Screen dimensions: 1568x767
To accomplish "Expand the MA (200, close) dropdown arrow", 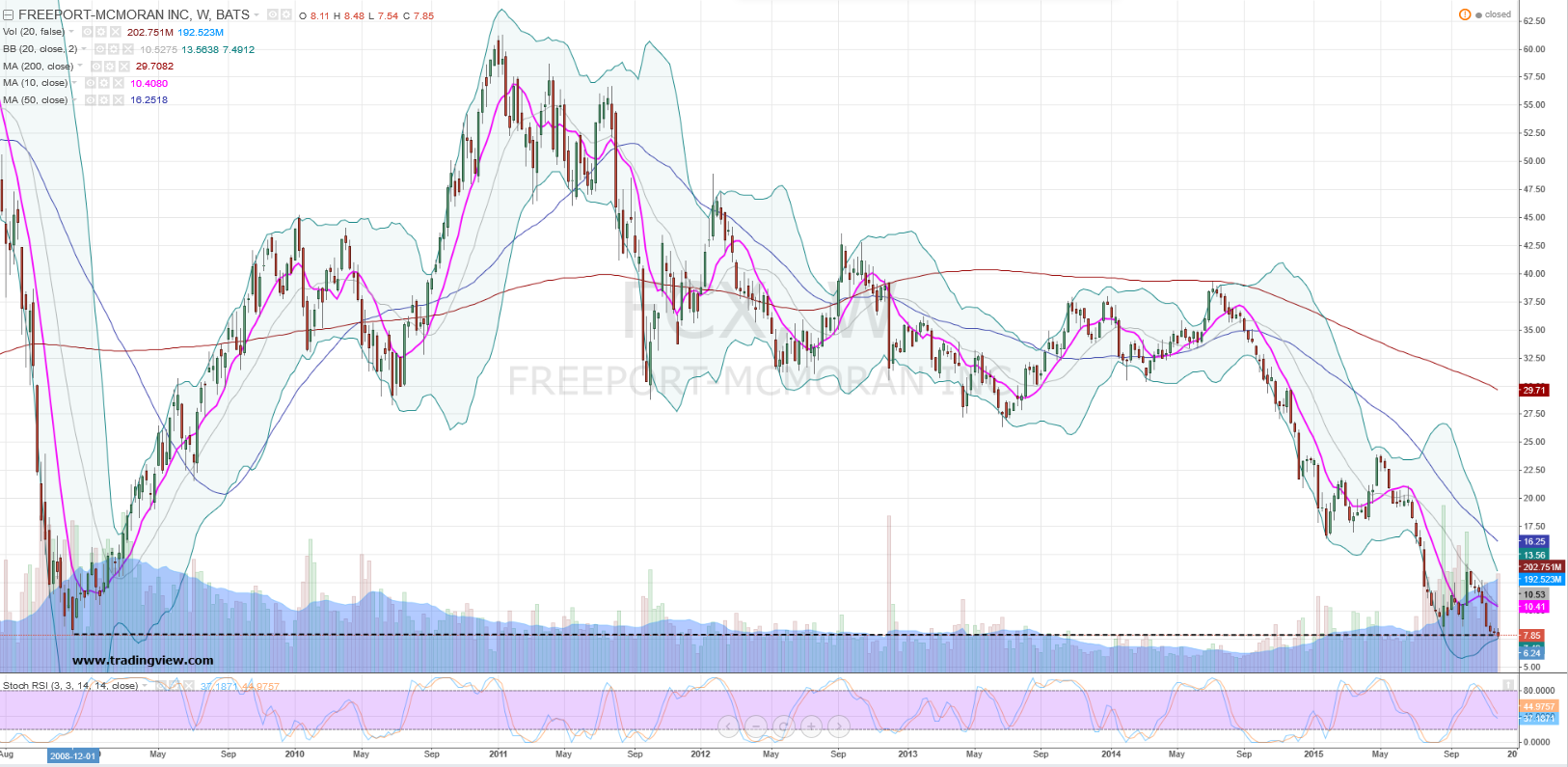I will (80, 67).
